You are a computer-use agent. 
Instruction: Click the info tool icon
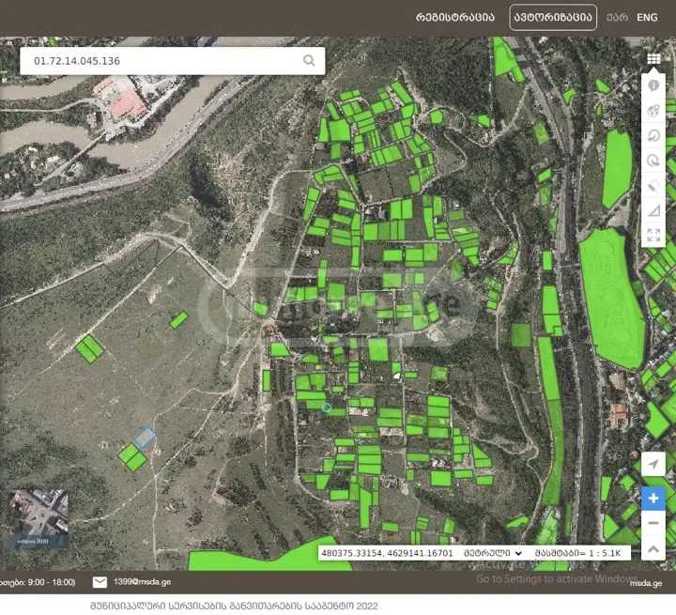[x=653, y=86]
